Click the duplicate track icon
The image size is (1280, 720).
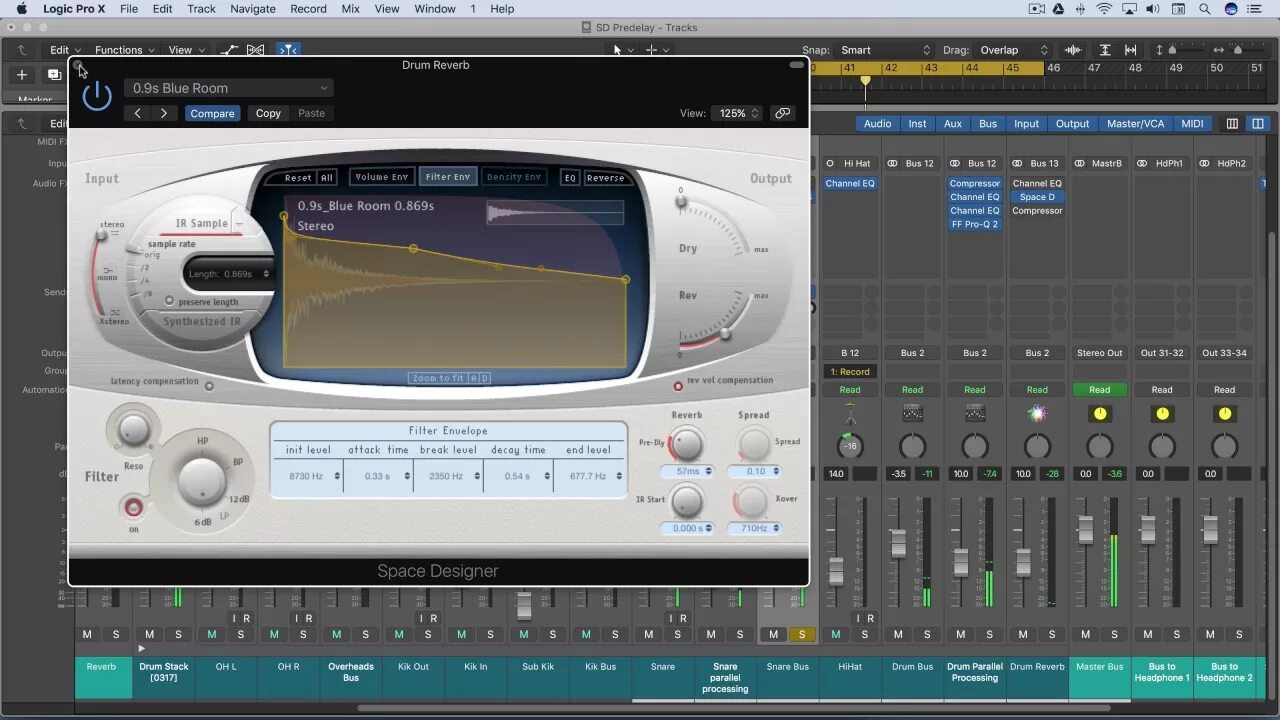click(54, 75)
